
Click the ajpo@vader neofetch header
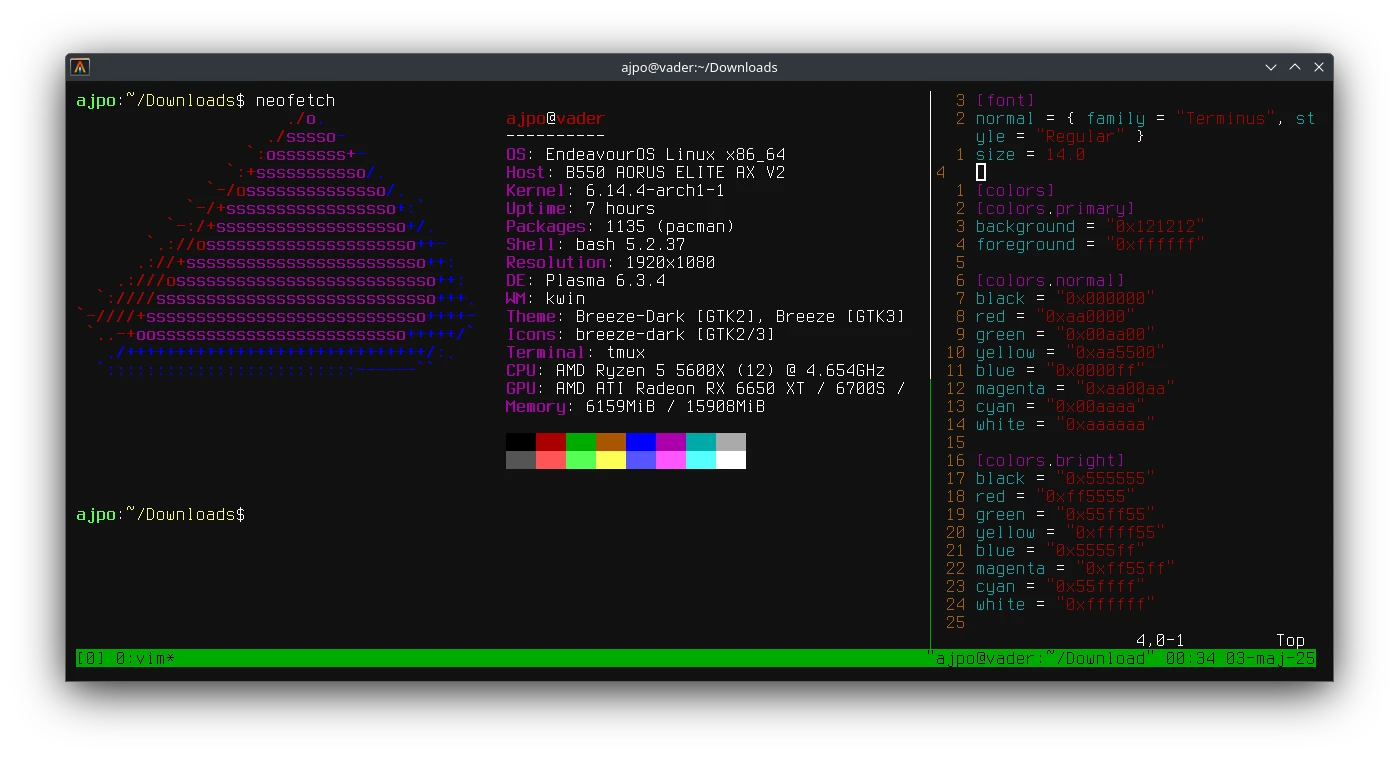tap(556, 118)
